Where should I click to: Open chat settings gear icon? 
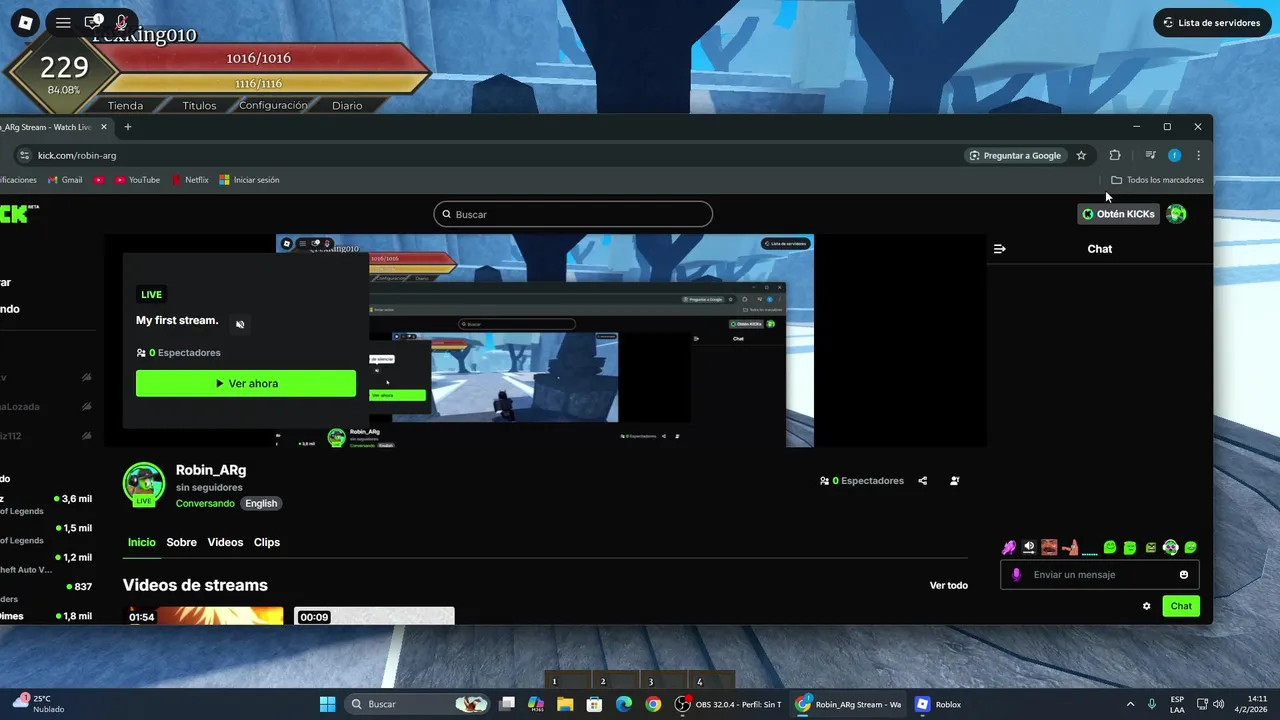pyautogui.click(x=1147, y=606)
